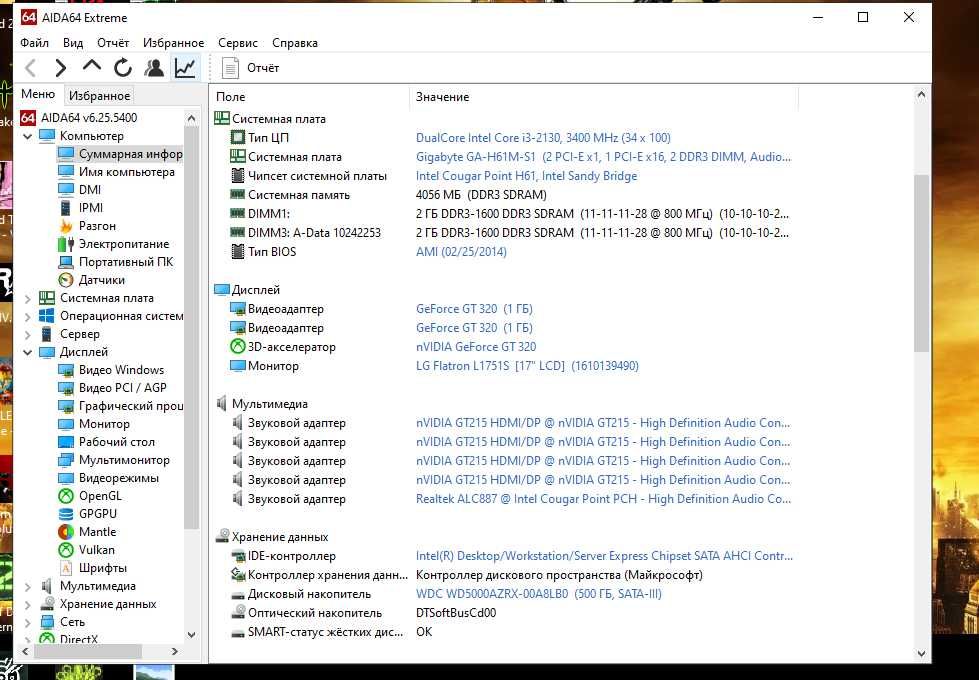Expand the Сервер tree node
Image resolution: width=979 pixels, height=680 pixels.
pyautogui.click(x=27, y=335)
